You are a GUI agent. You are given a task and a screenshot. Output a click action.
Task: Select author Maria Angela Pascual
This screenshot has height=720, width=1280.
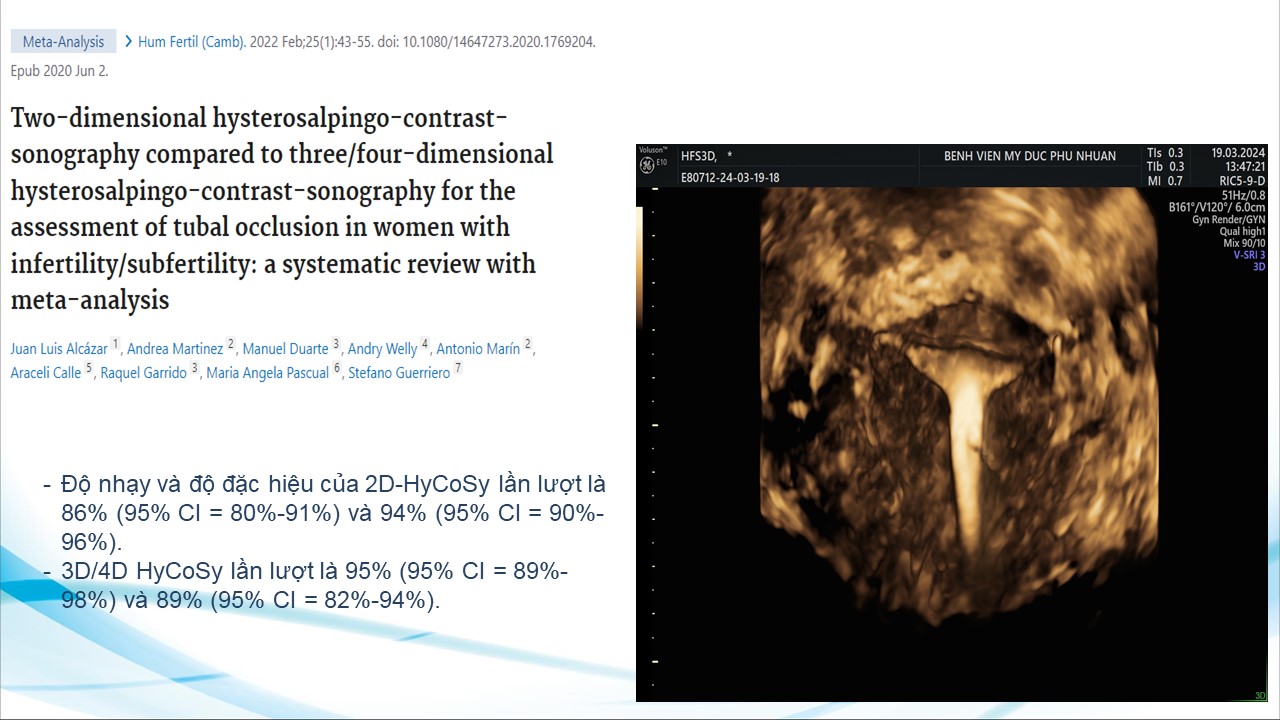click(x=267, y=373)
